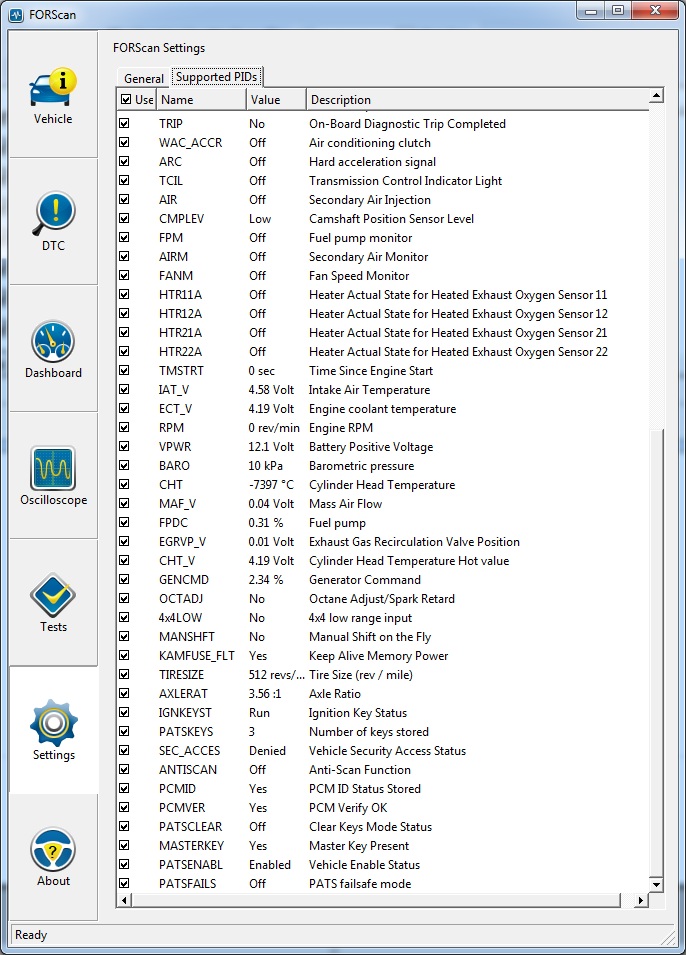Screen dimensions: 686x955
Task: Toggle the CHT row checkbox
Action: [124, 484]
